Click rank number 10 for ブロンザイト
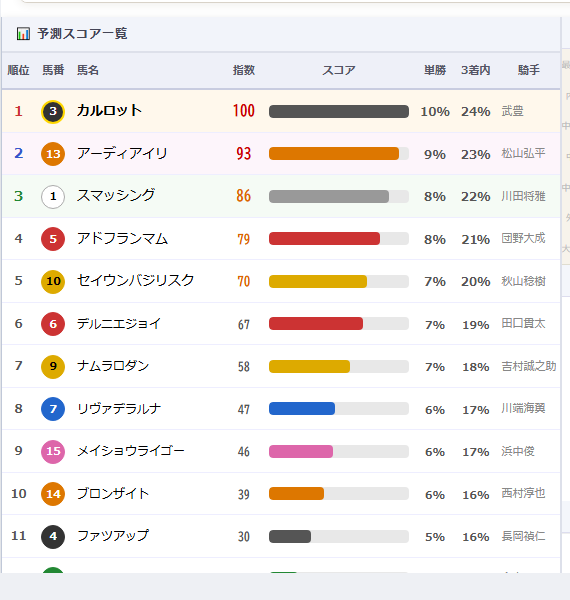Viewport: 570px width, 600px height. pyautogui.click(x=19, y=494)
